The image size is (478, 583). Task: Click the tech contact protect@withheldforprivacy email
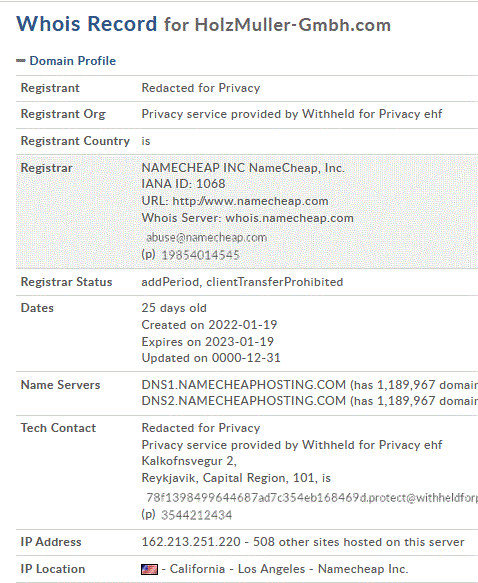tap(312, 497)
